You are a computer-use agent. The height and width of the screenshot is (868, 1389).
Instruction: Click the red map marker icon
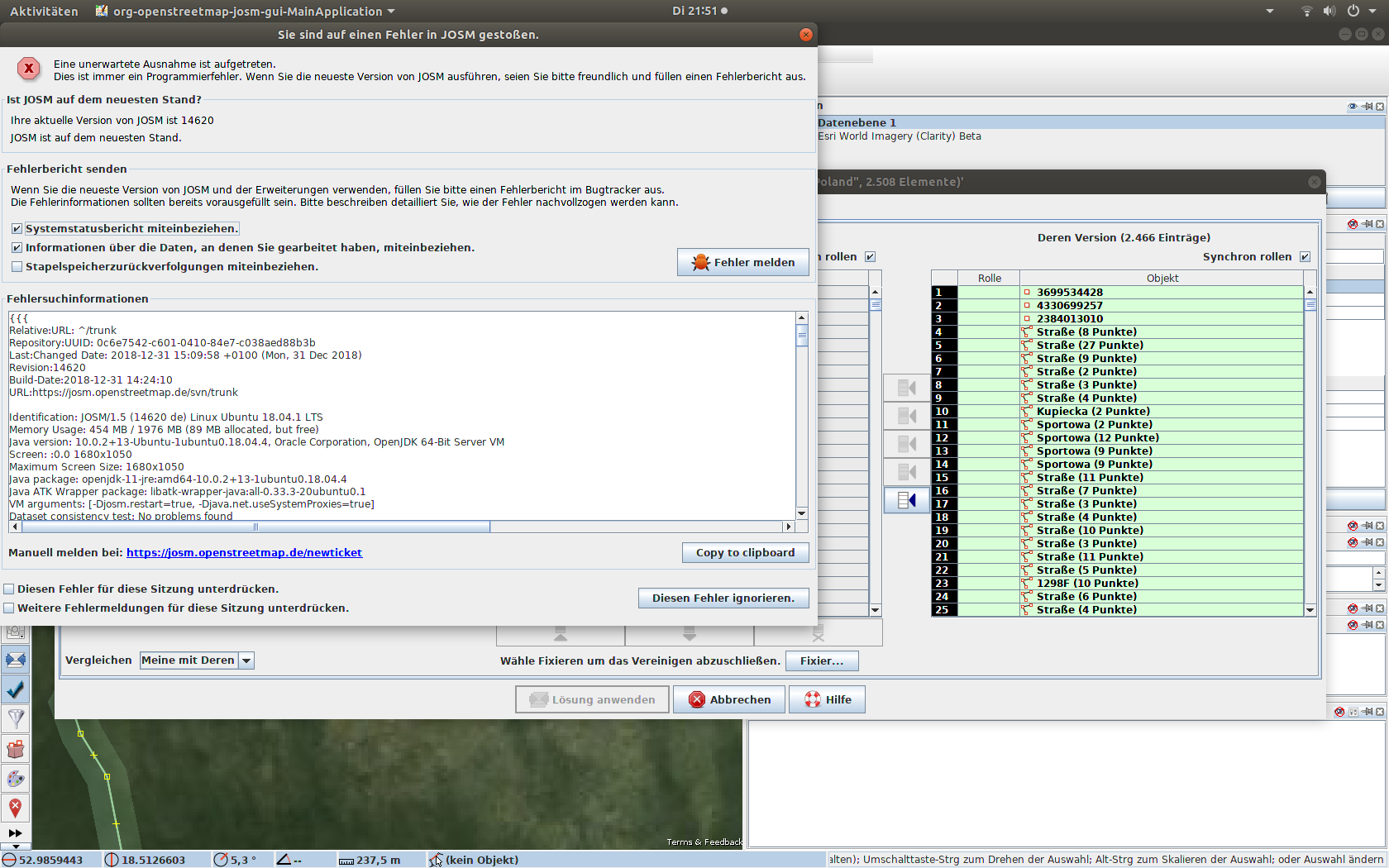coord(15,808)
